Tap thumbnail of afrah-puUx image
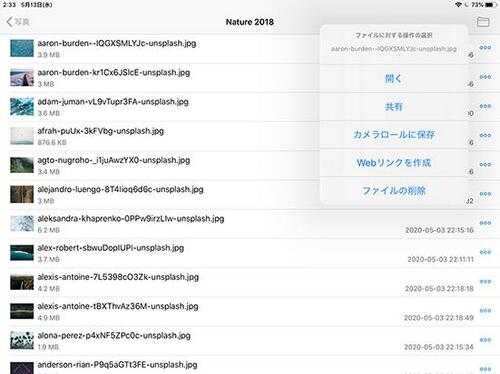 coord(22,136)
